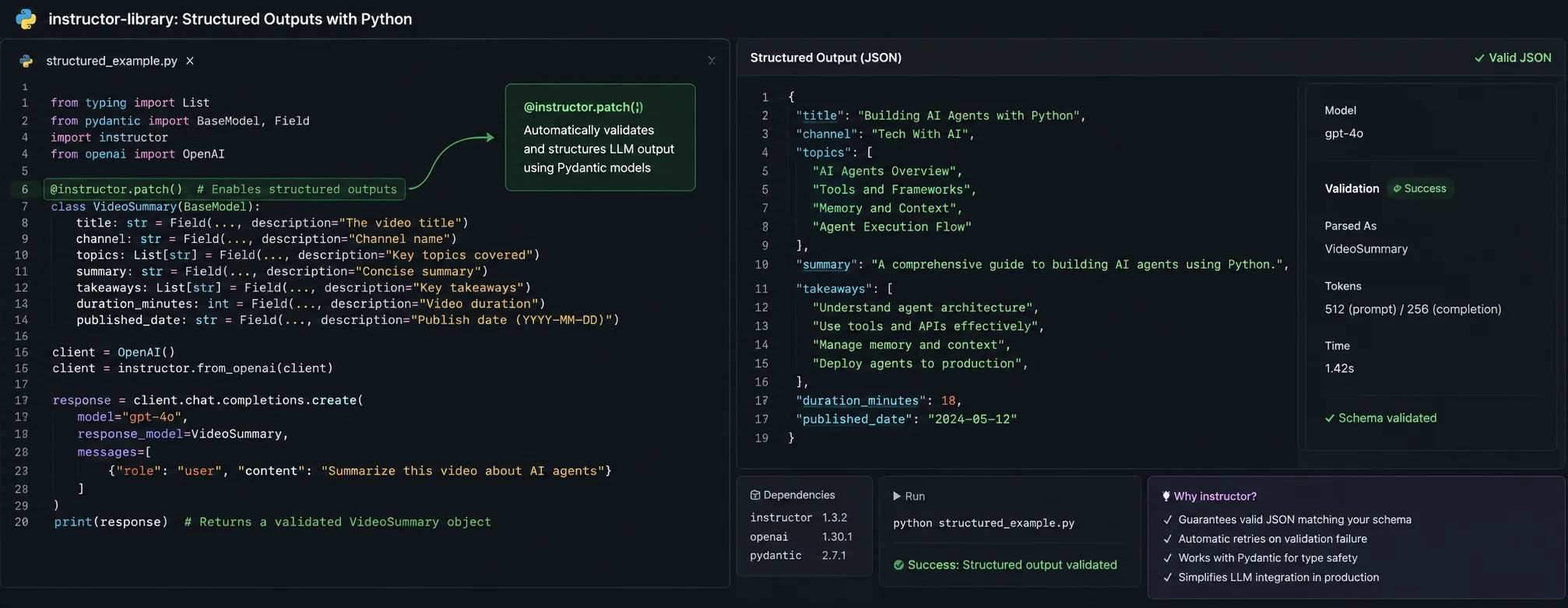Click the class VideoSummary(BaseModel) line
The height and width of the screenshot is (608, 1568).
point(156,206)
